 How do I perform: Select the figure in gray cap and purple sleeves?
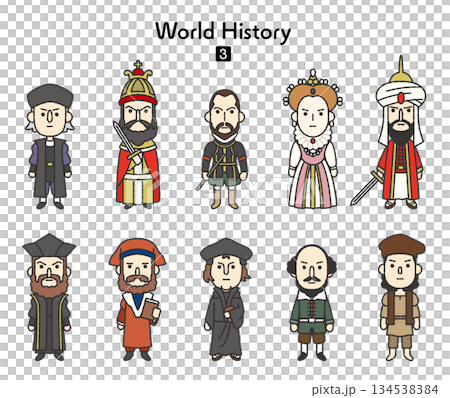pos(50,146)
